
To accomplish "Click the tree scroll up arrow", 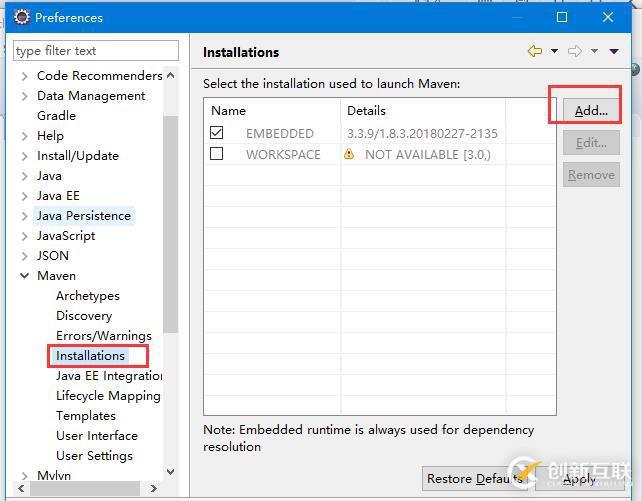I will pyautogui.click(x=171, y=75).
